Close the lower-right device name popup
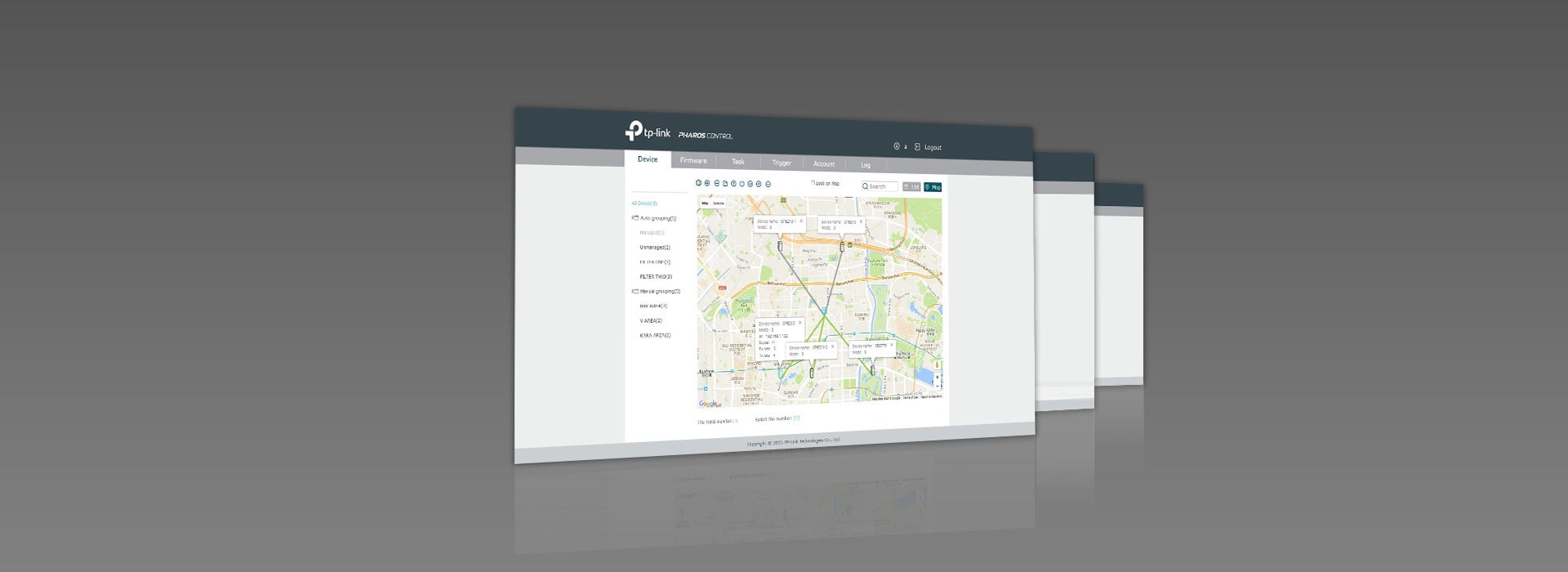Viewport: 1568px width, 572px height. [891, 345]
